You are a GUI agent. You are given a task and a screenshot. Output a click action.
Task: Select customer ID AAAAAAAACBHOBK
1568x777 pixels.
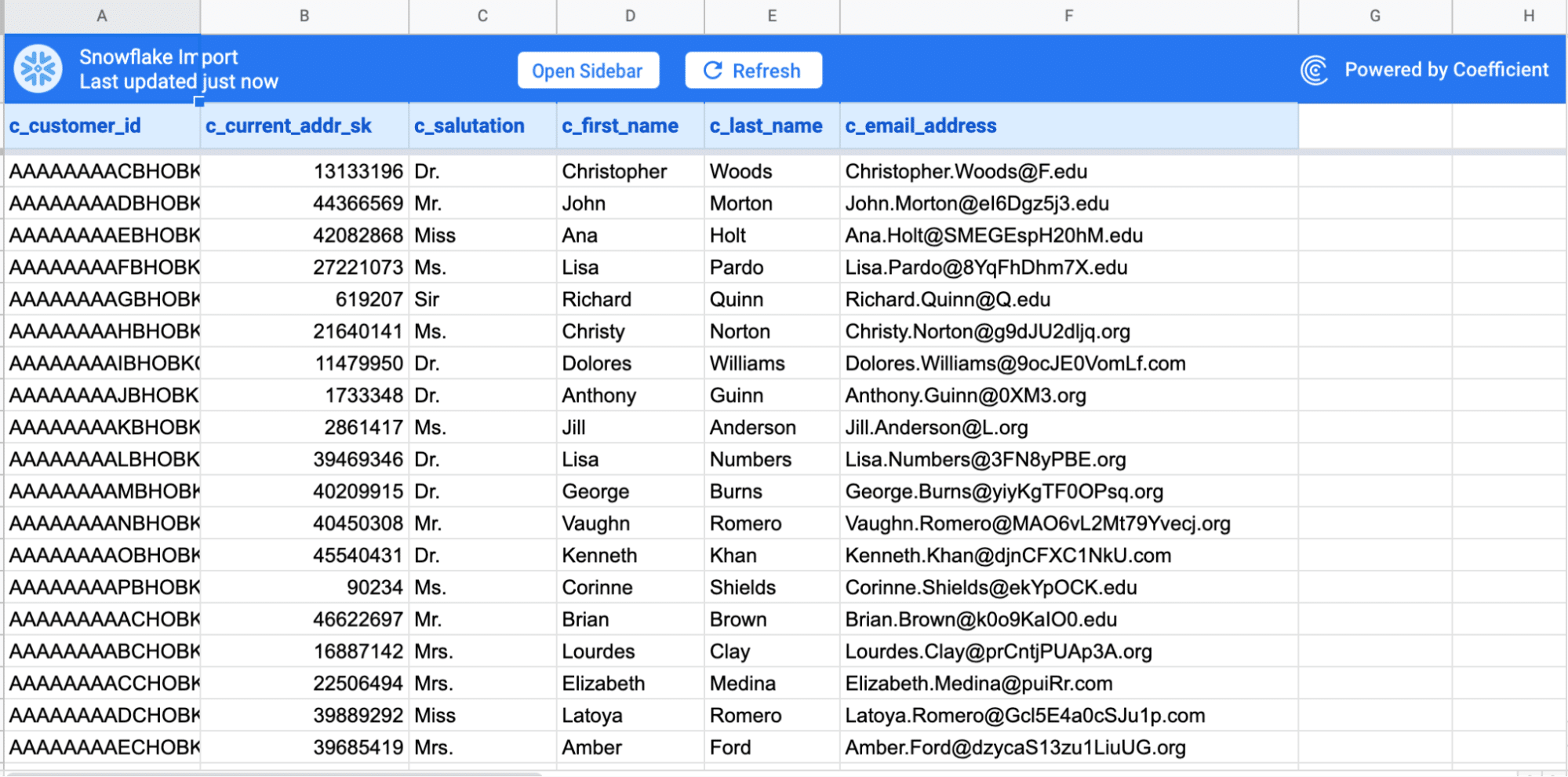tap(102, 171)
